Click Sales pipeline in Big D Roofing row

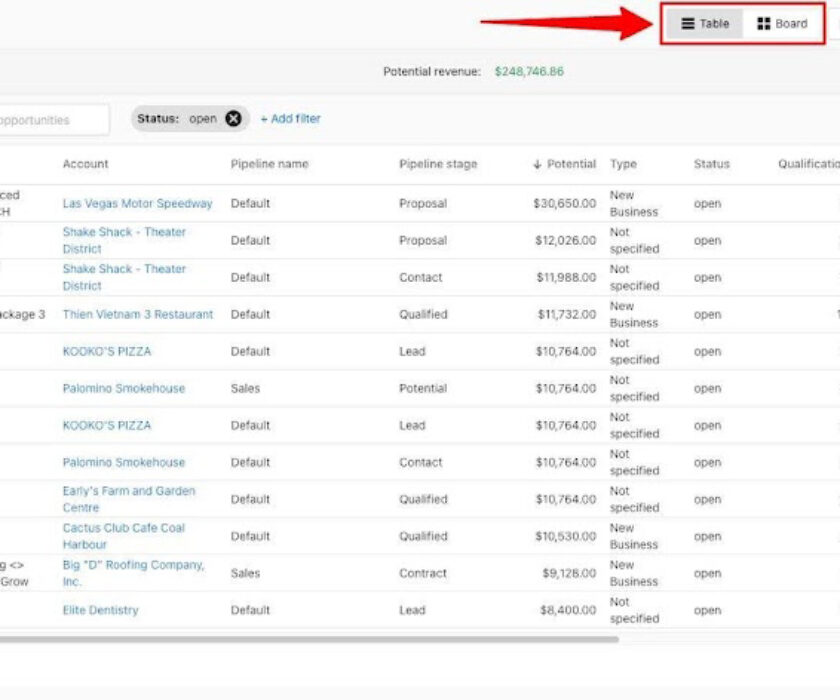click(x=245, y=573)
